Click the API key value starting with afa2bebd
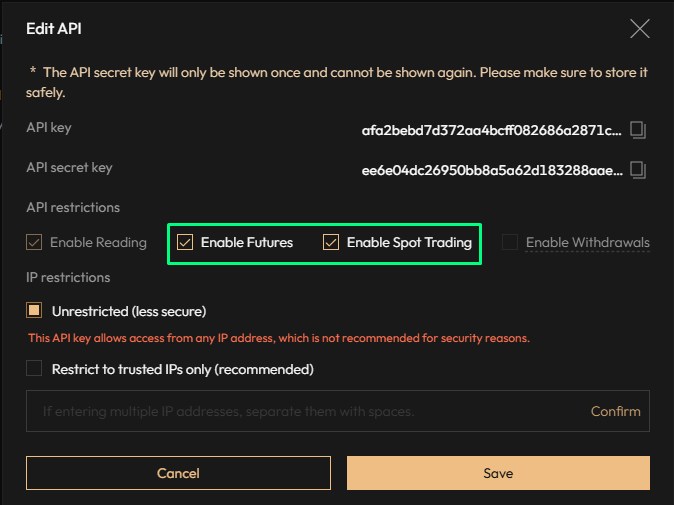 tap(491, 130)
